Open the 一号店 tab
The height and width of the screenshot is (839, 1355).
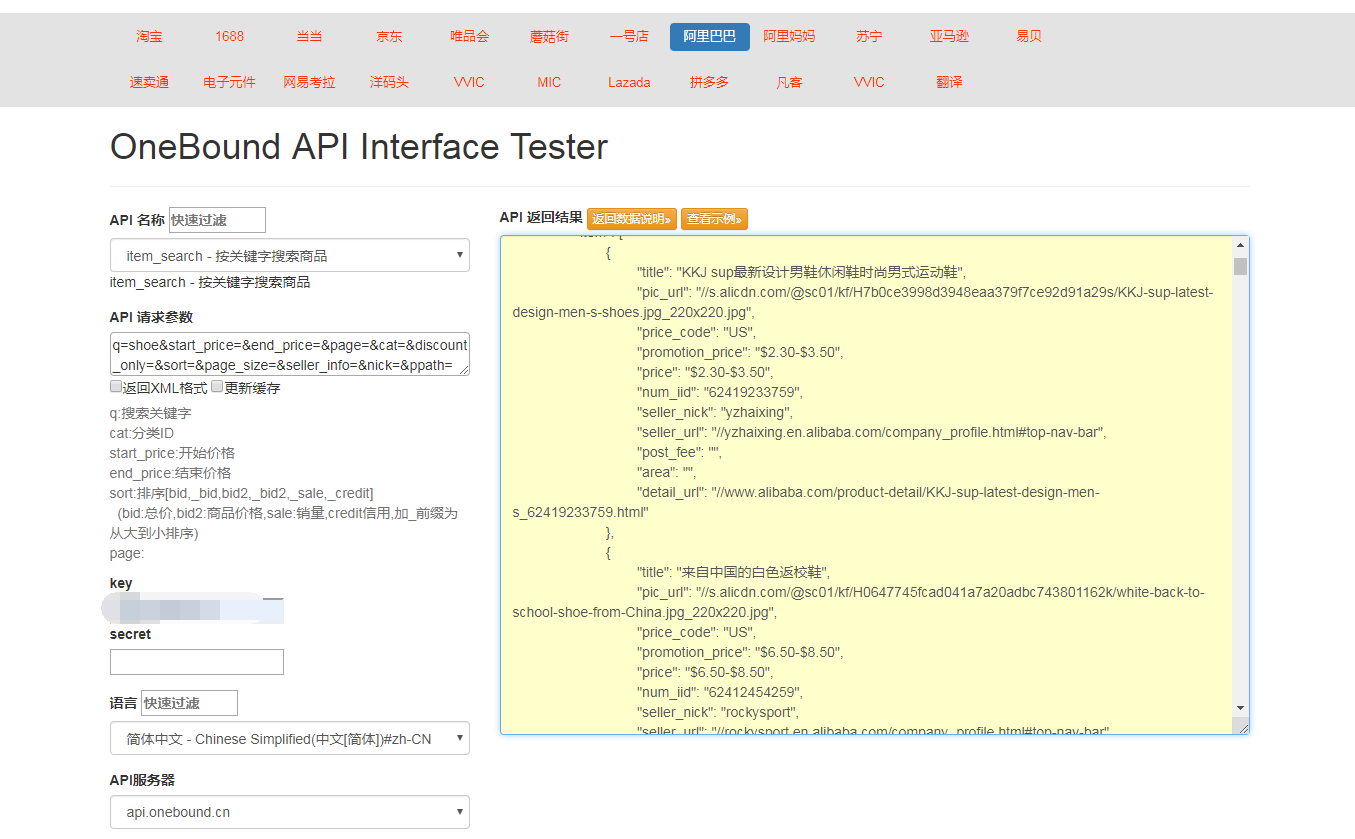[x=629, y=36]
